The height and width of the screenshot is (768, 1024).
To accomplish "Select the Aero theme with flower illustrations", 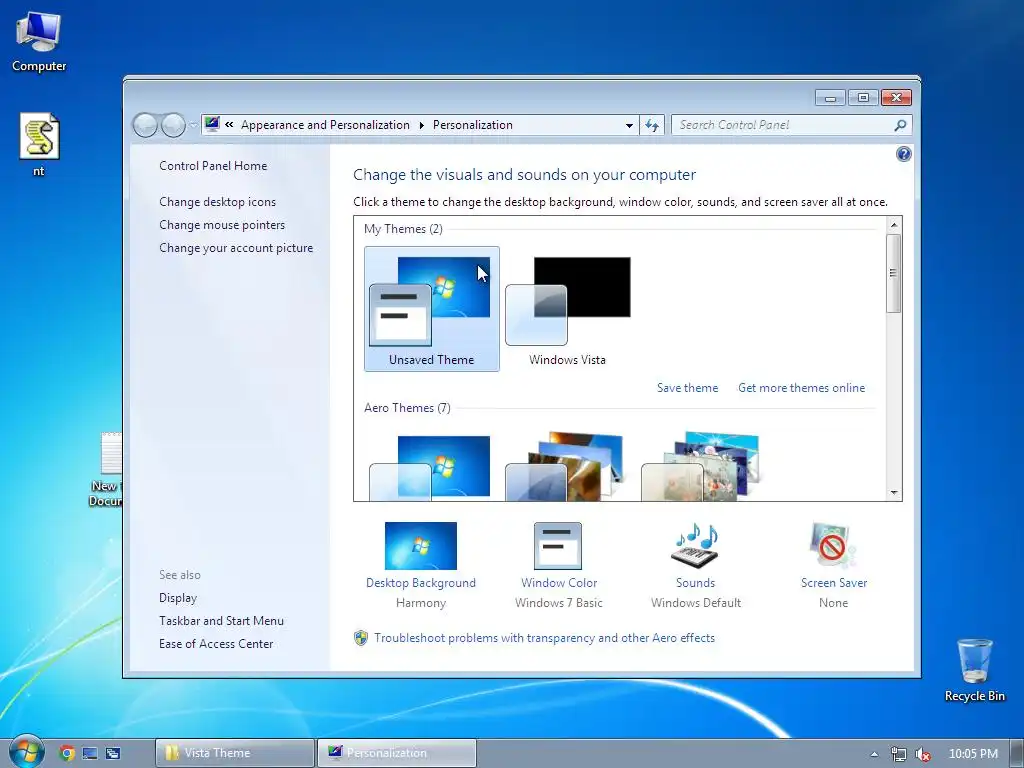I will click(x=702, y=466).
